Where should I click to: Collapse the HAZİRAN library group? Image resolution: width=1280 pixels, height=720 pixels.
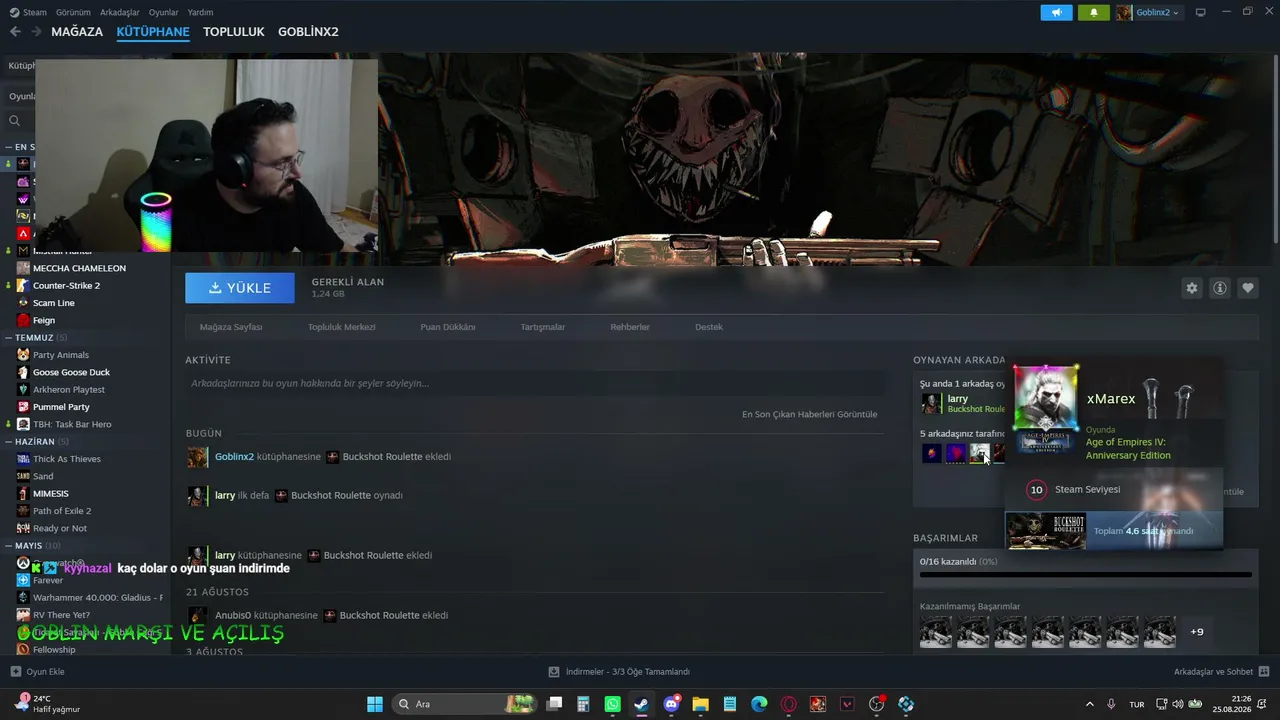coord(9,442)
